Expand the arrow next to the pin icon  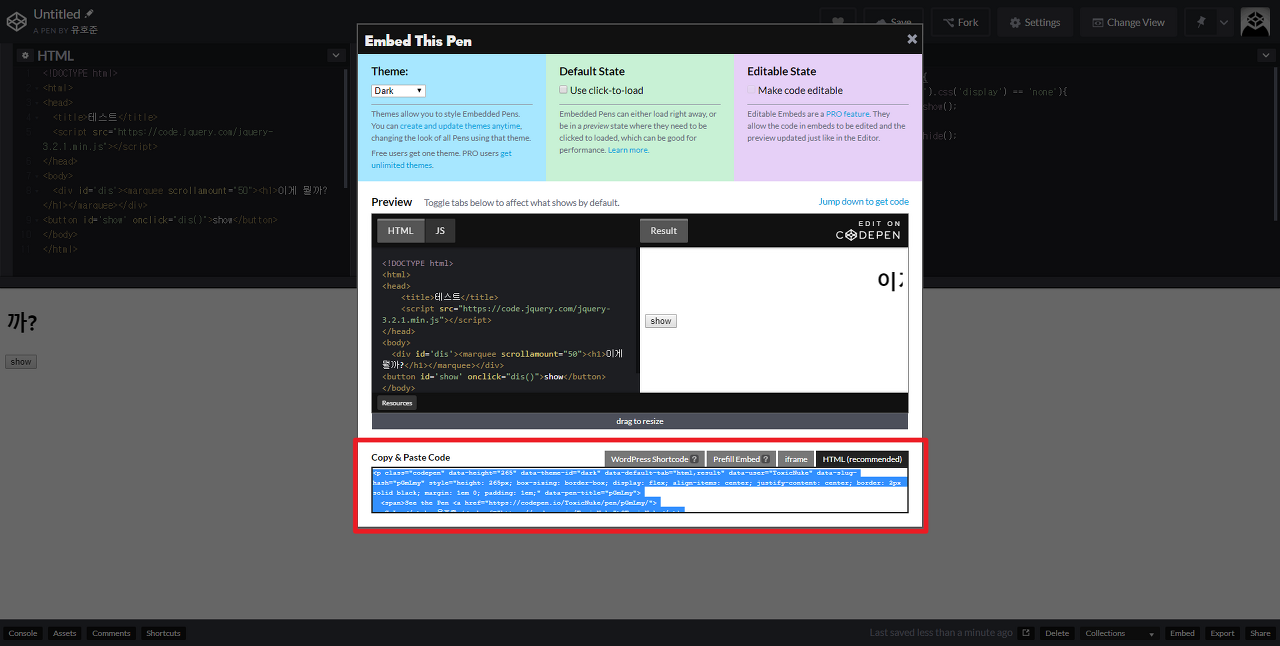coord(1223,22)
